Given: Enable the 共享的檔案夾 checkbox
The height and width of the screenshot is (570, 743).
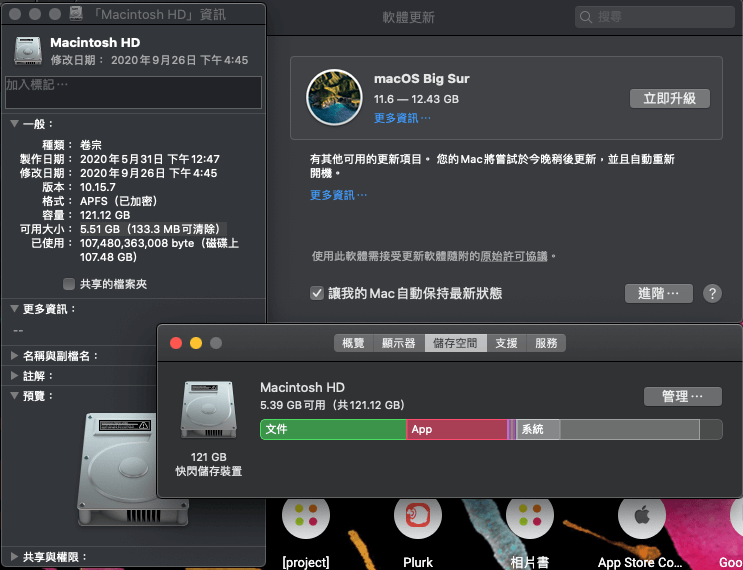Looking at the screenshot, I should [69, 284].
